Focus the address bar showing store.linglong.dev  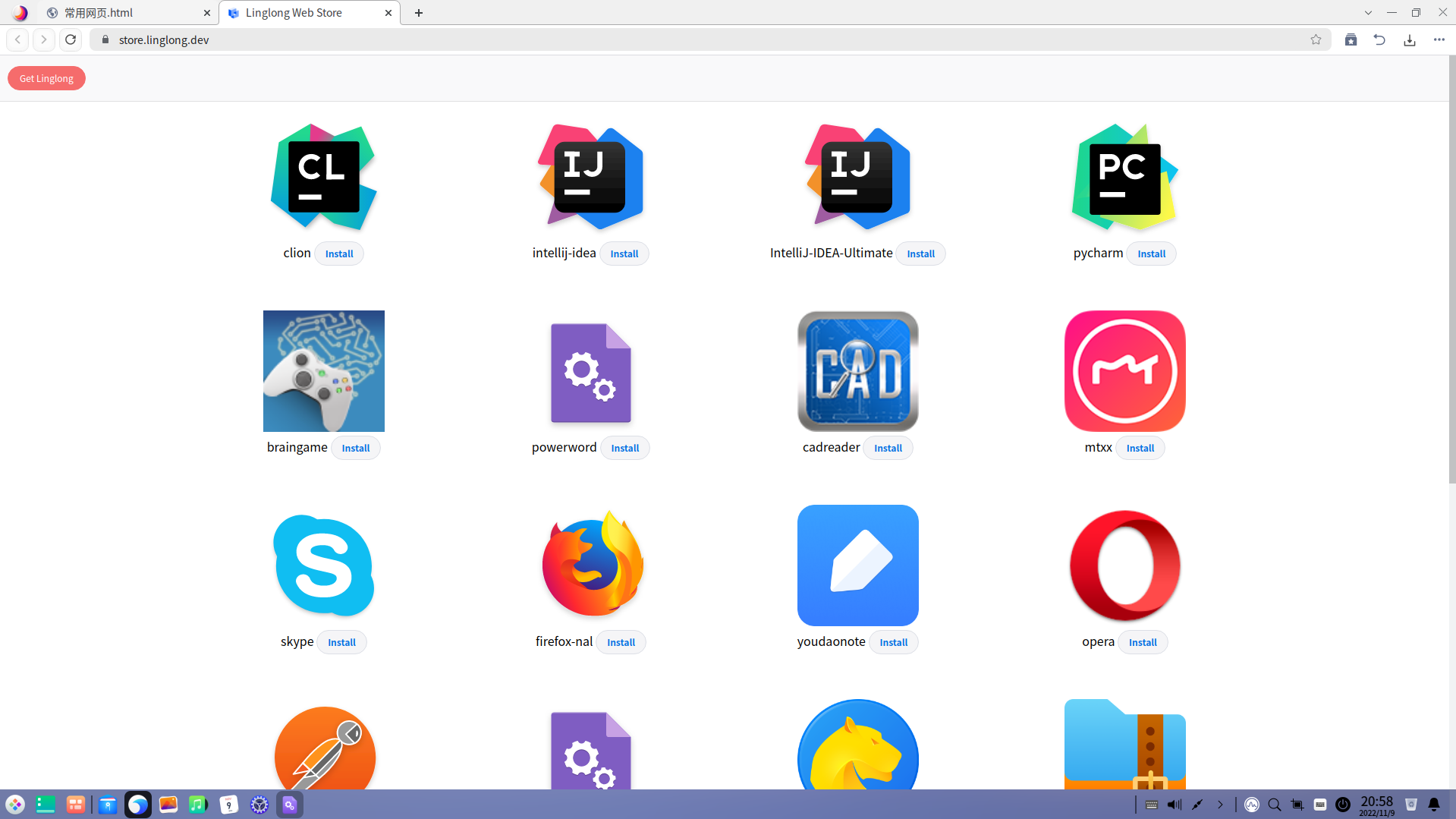pyautogui.click(x=710, y=39)
